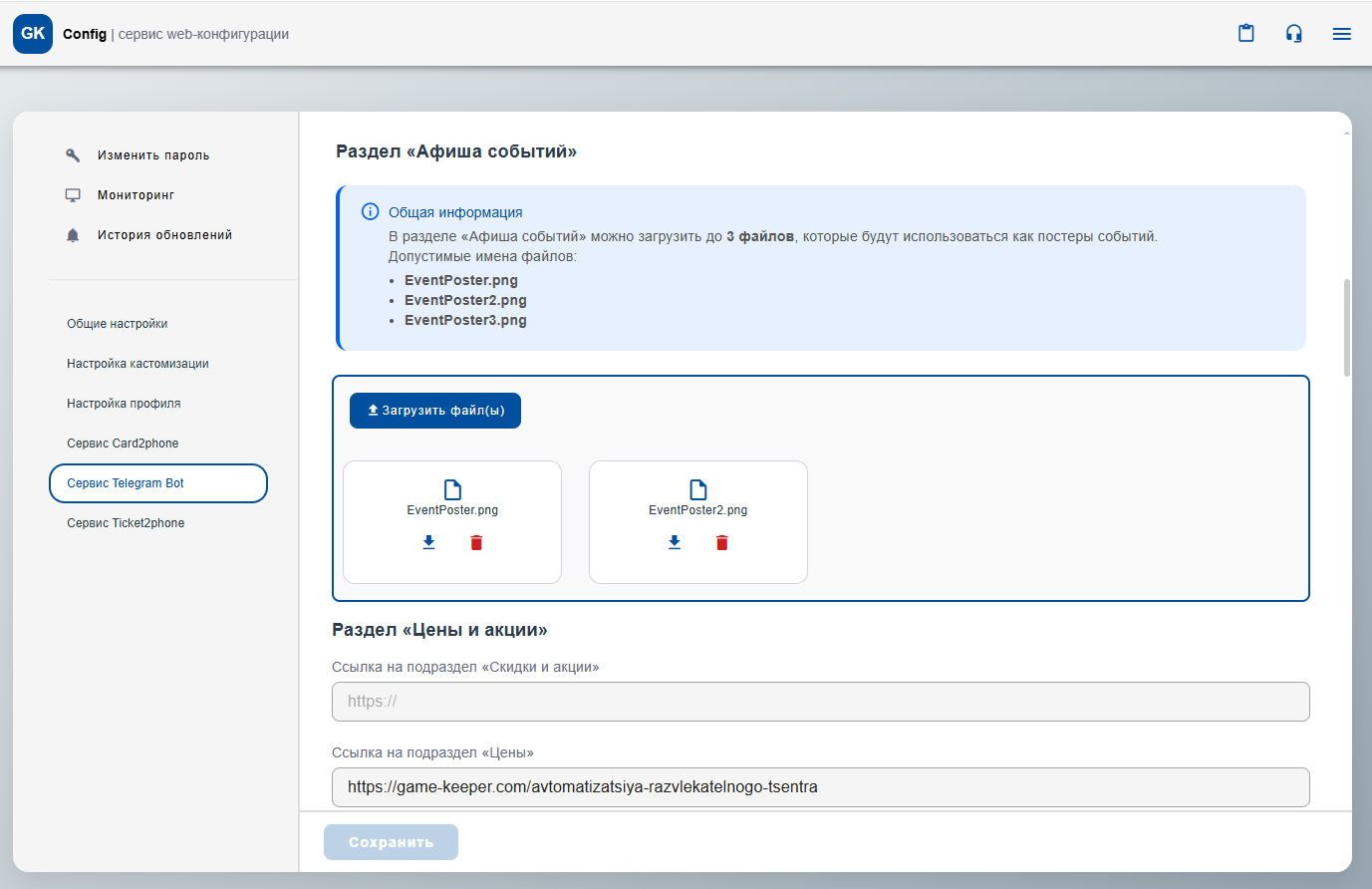Screen dimensions: 1372x889
Task: Click the vertical scrollbar on the right
Action: (1347, 329)
